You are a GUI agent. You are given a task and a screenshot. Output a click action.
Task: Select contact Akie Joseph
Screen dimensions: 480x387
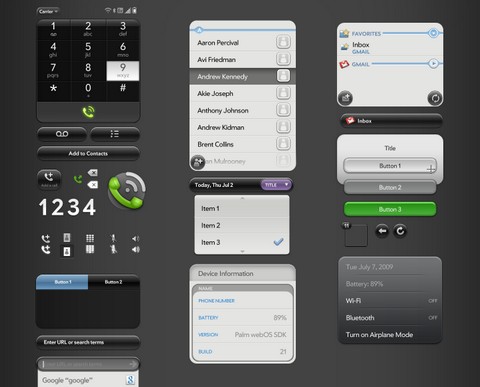point(242,93)
